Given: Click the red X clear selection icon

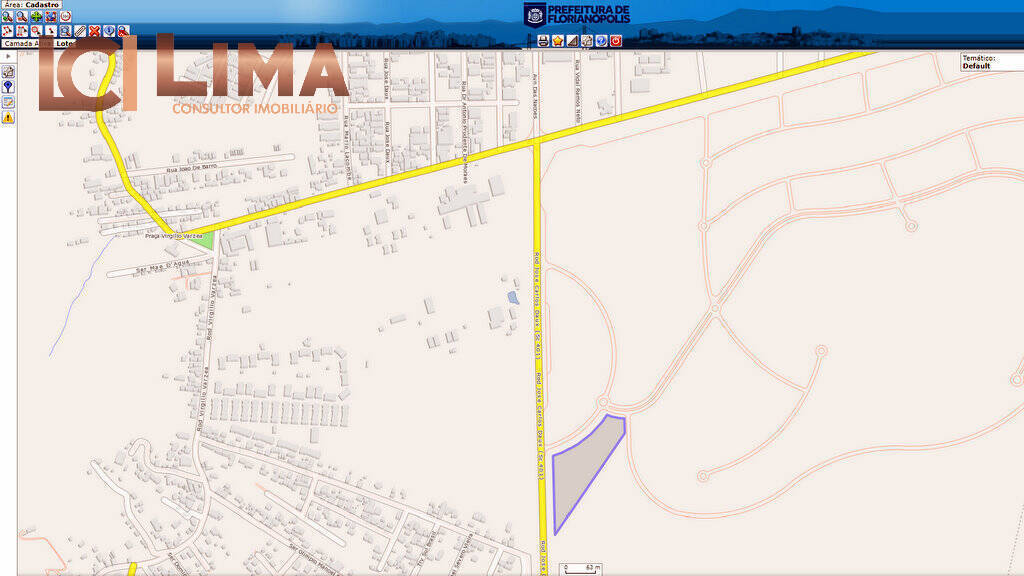Looking at the screenshot, I should (94, 31).
